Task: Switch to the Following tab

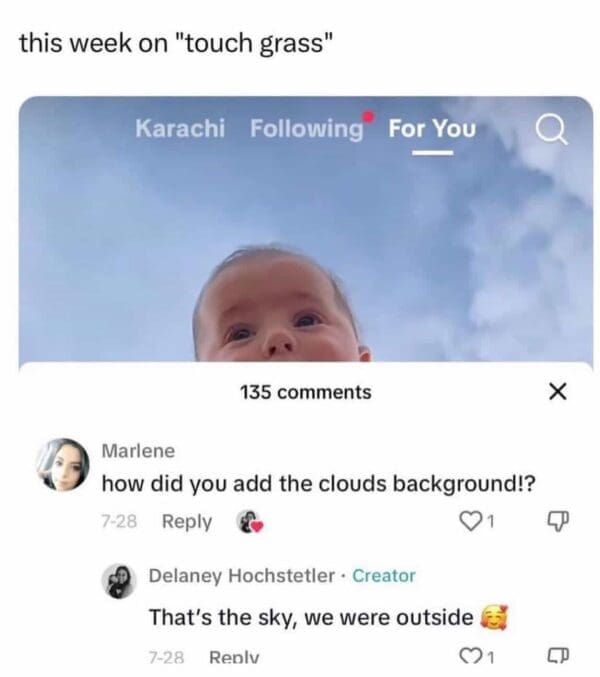Action: point(307,129)
